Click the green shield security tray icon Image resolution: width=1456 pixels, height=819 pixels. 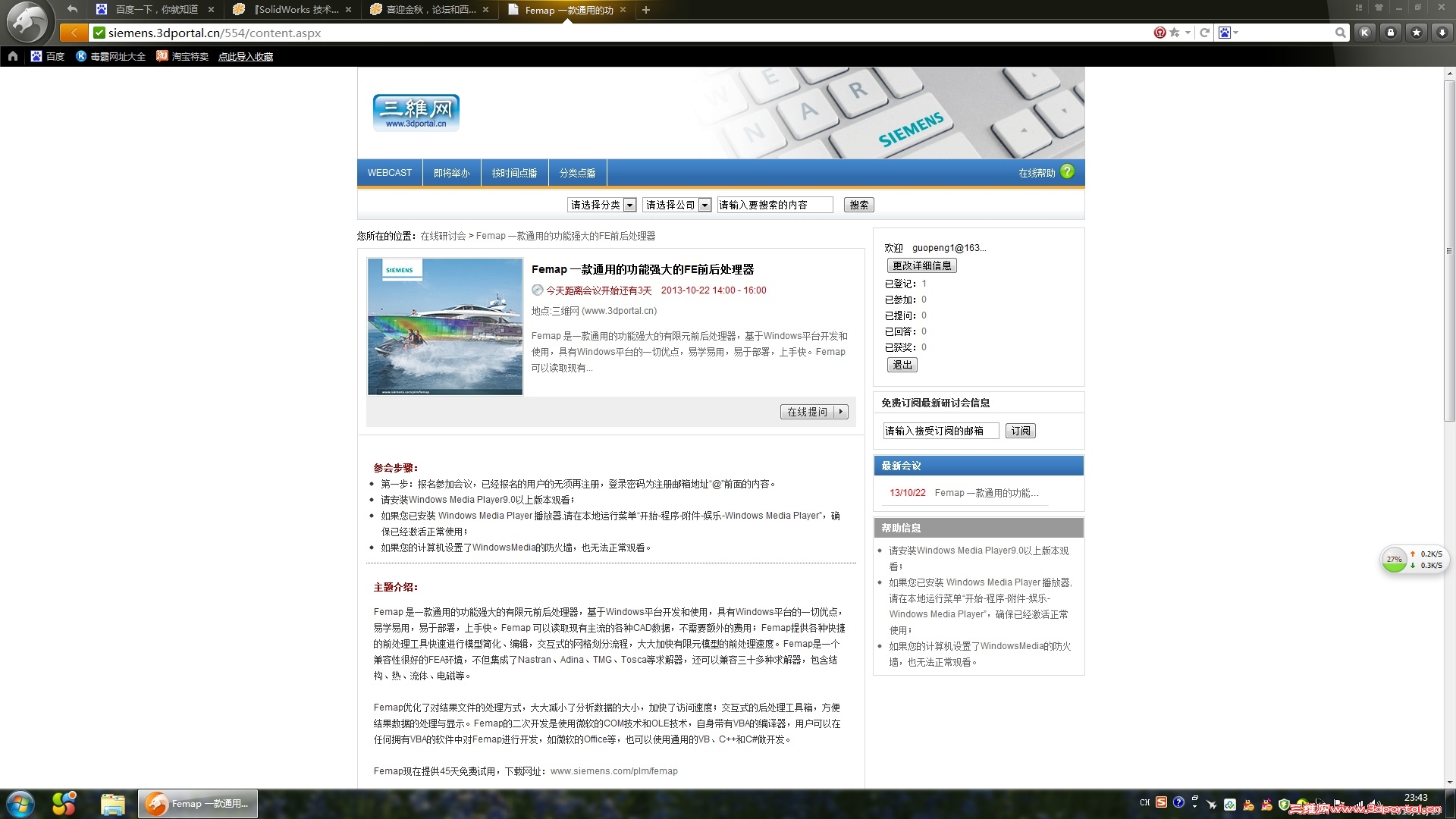coord(1284,804)
